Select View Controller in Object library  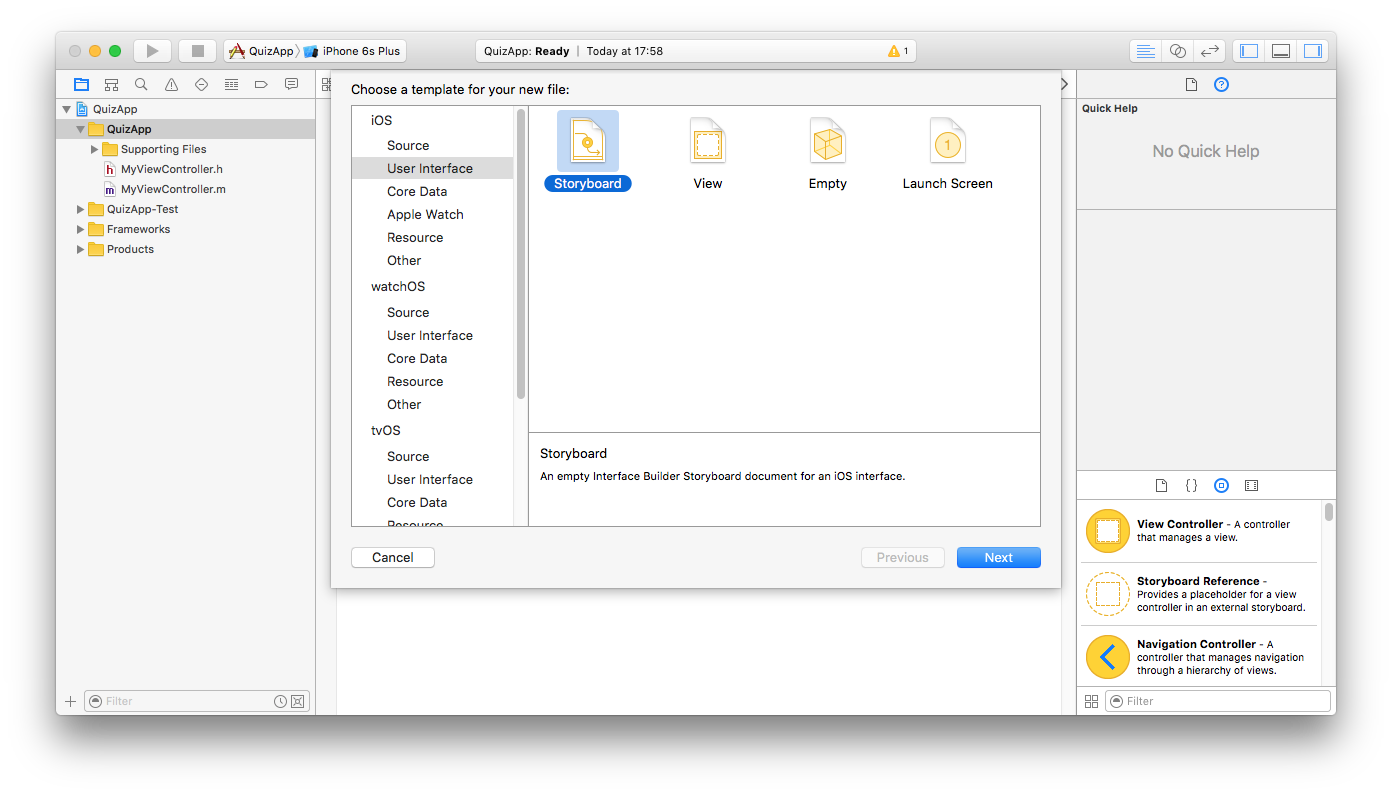[x=1201, y=531]
